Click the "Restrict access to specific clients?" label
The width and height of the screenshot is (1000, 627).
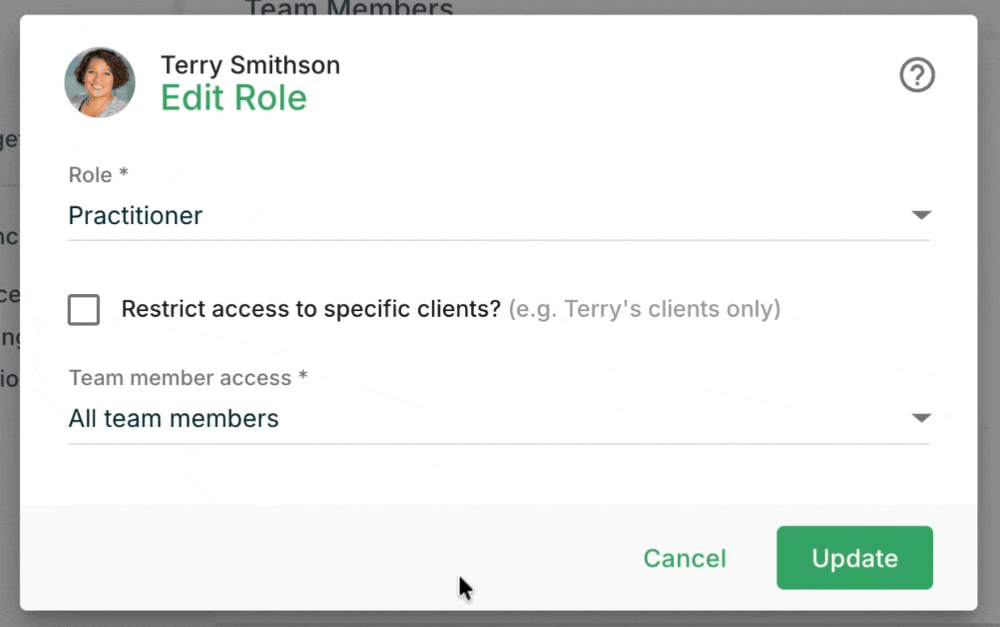[x=311, y=309]
